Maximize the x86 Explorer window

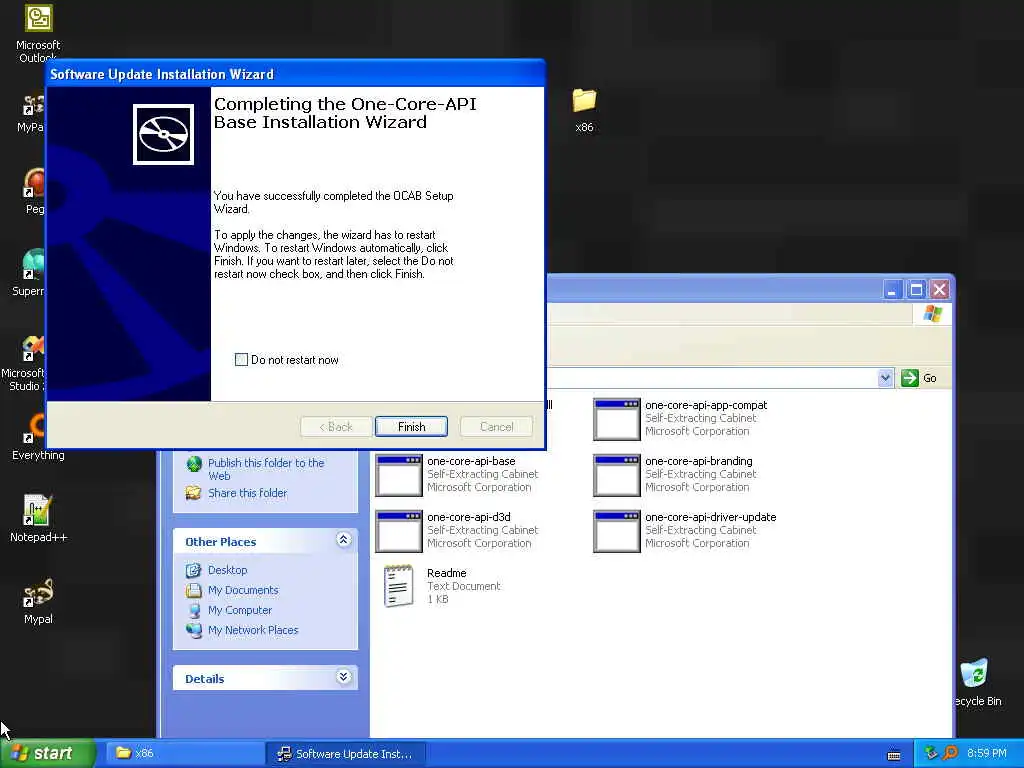coord(916,289)
